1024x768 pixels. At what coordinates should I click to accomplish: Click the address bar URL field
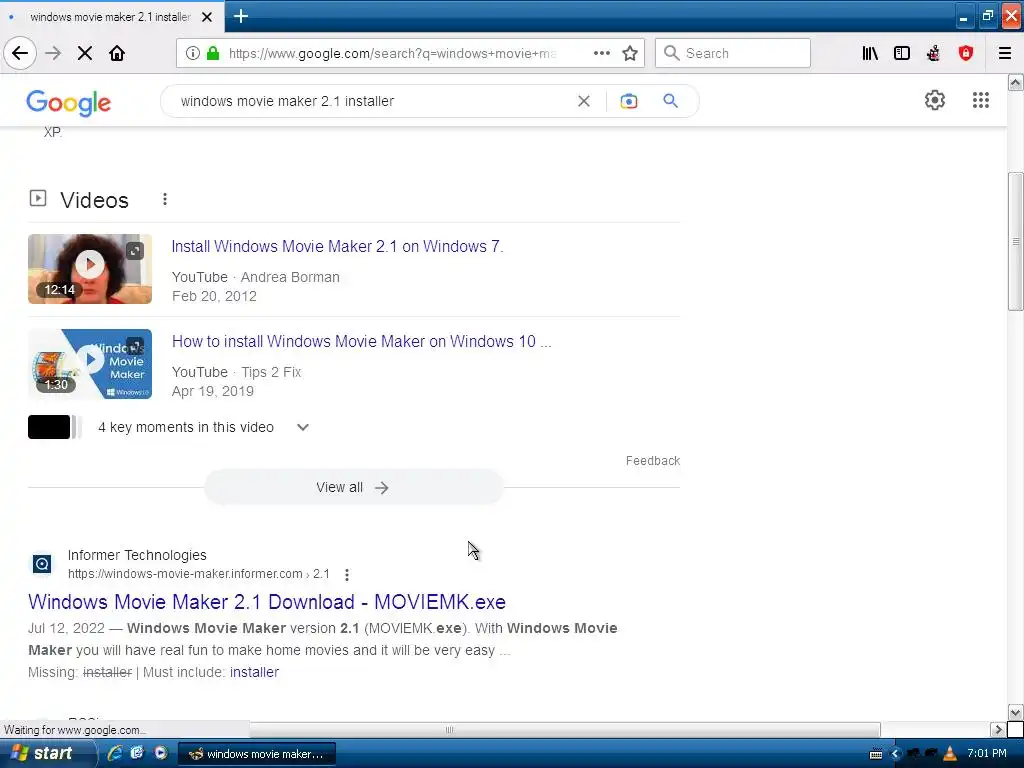(392, 53)
